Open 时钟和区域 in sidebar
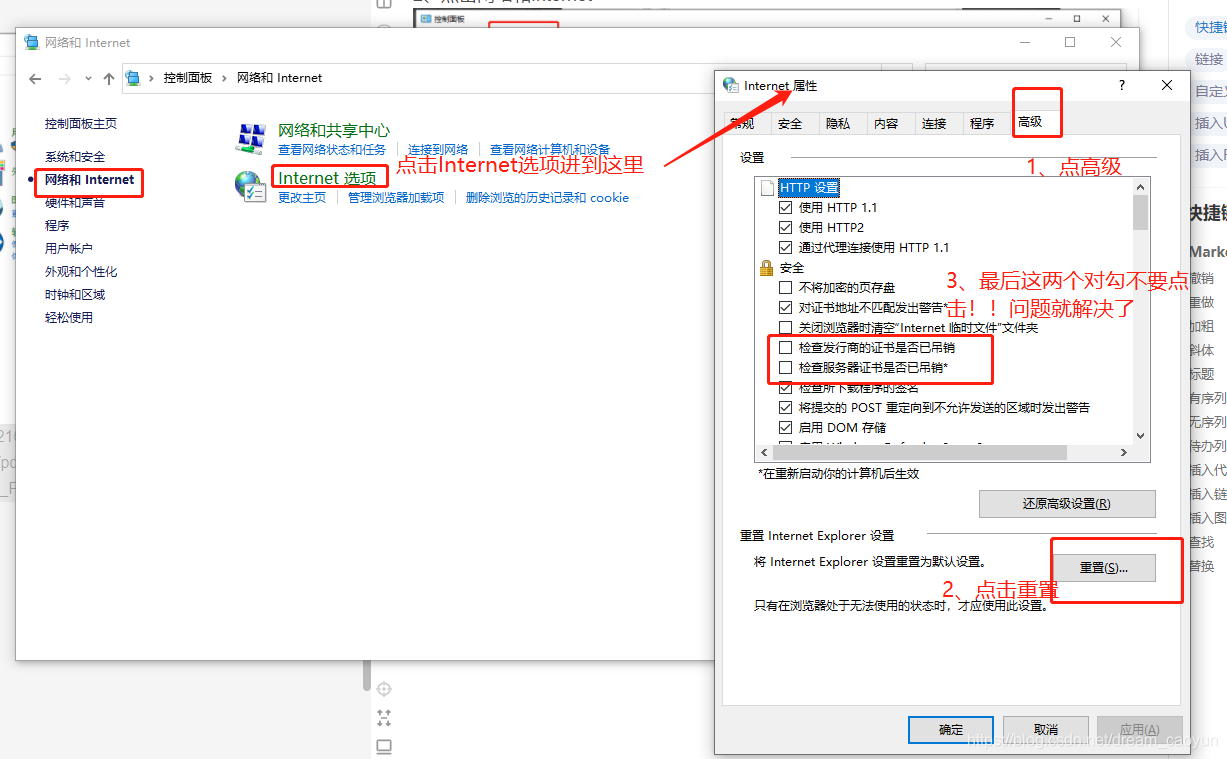This screenshot has height=759, width=1227. 75,295
